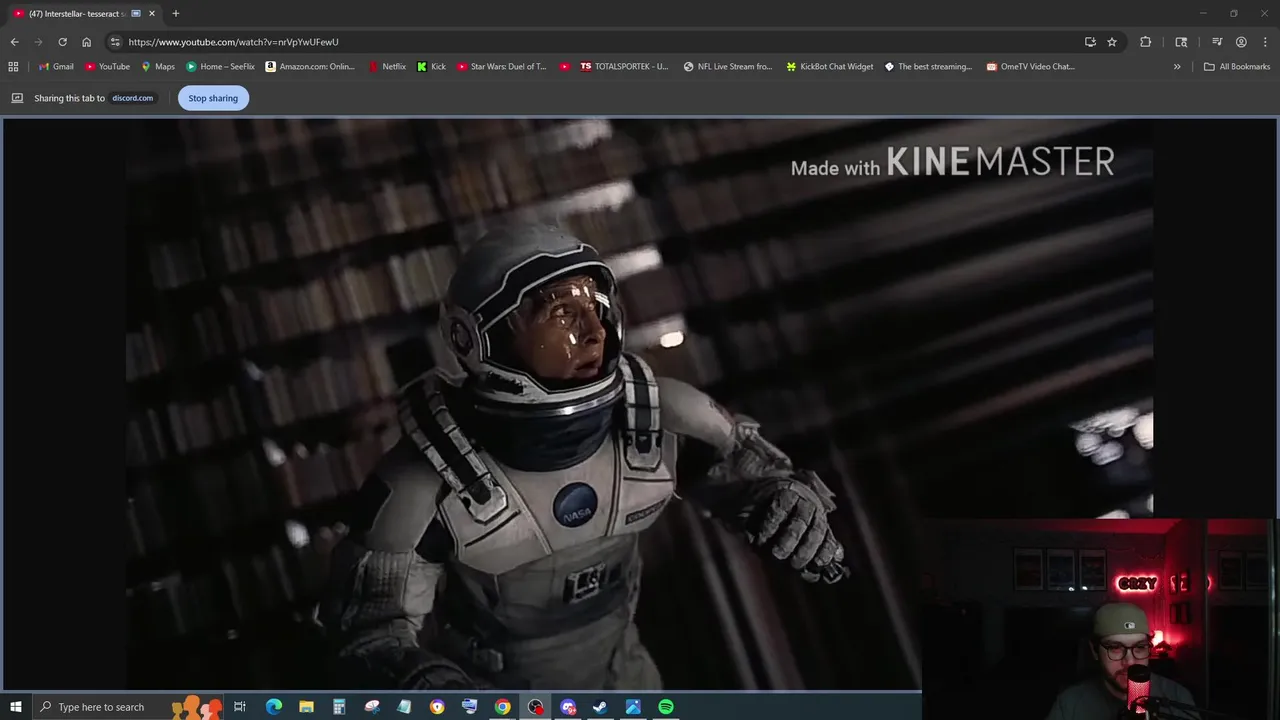Open a new browser tab
The image size is (1280, 720).
click(175, 13)
